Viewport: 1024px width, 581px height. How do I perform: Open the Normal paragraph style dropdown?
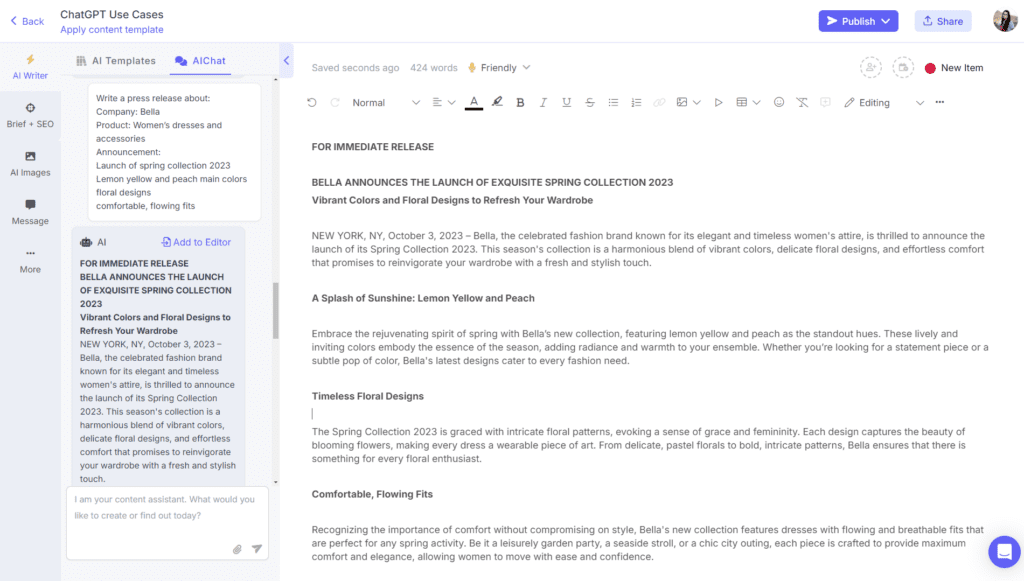(x=385, y=102)
